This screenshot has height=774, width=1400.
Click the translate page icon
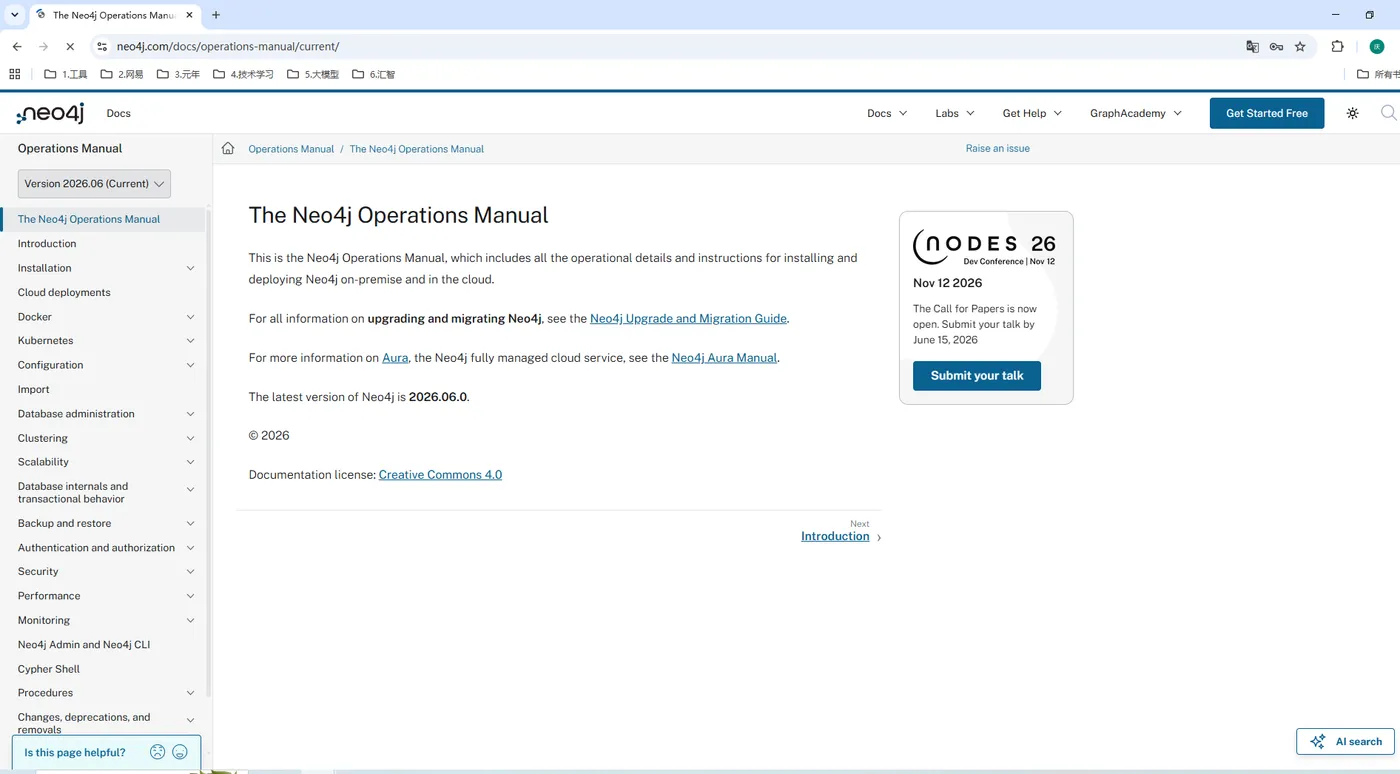tap(1252, 46)
